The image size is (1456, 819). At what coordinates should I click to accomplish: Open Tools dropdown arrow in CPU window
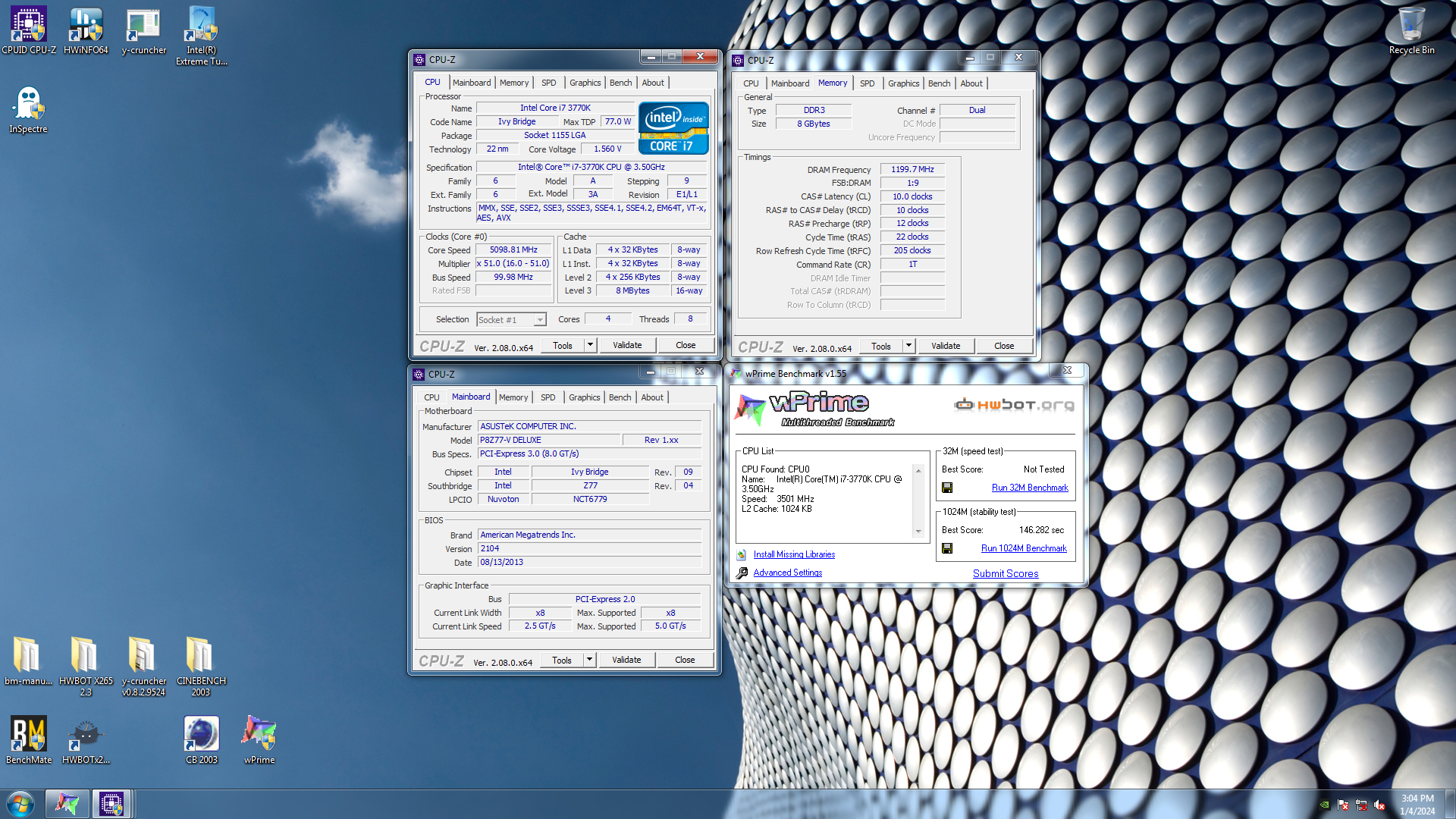[590, 345]
